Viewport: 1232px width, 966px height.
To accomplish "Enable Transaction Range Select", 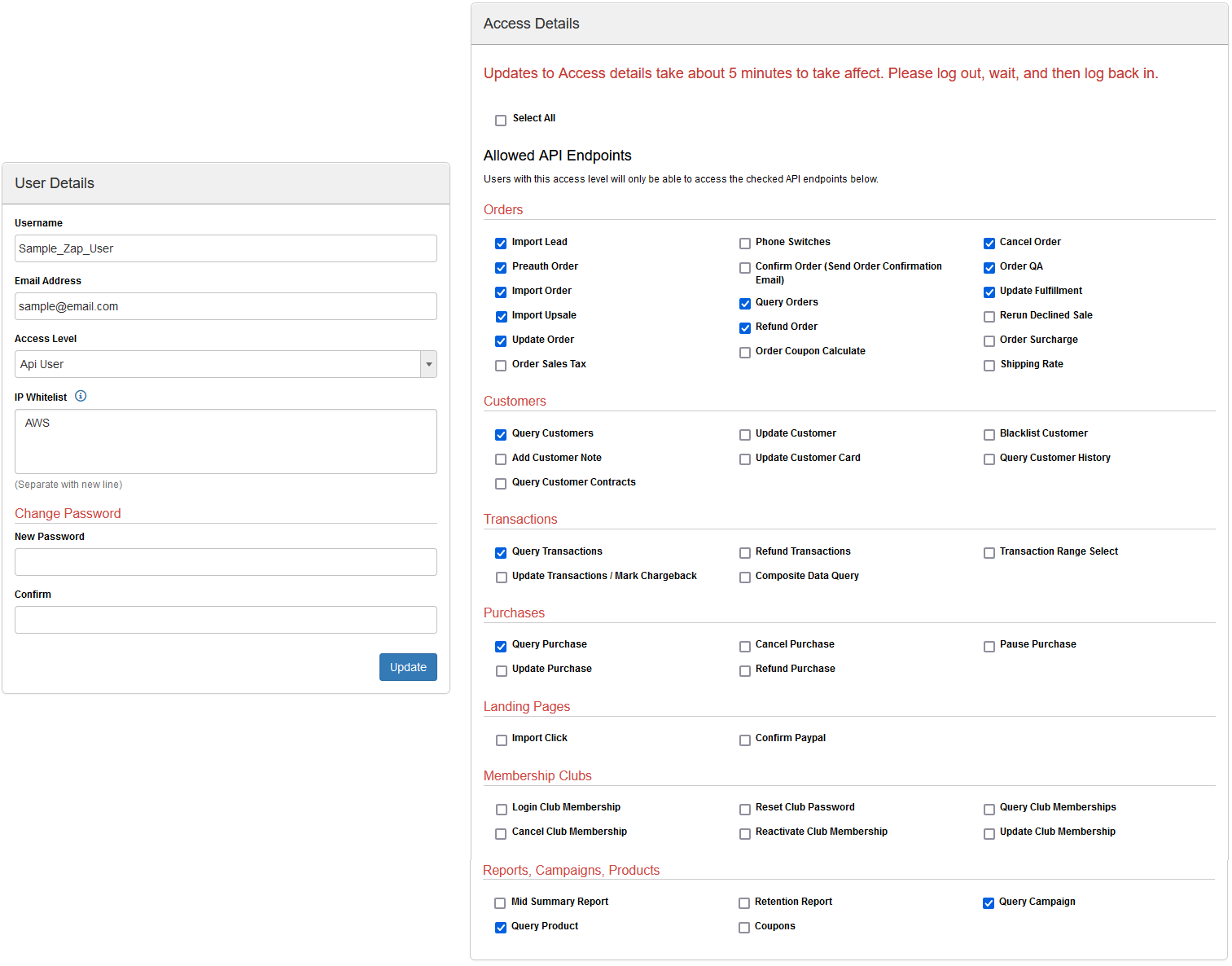I will [989, 553].
